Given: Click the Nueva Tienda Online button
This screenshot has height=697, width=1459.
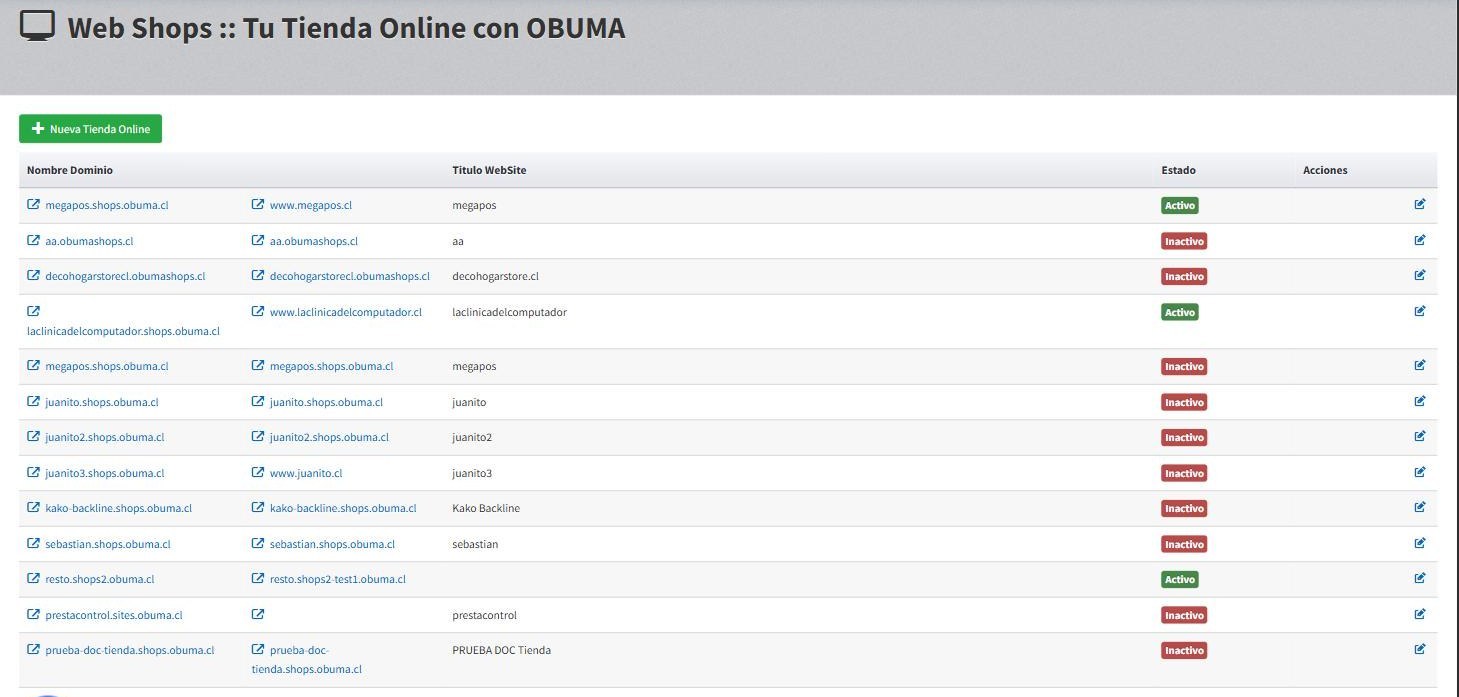Looking at the screenshot, I should (90, 129).
